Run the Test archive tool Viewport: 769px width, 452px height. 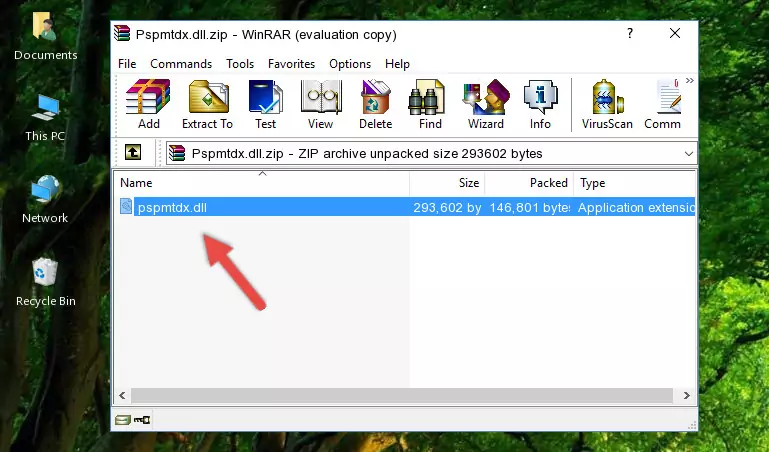(x=265, y=104)
